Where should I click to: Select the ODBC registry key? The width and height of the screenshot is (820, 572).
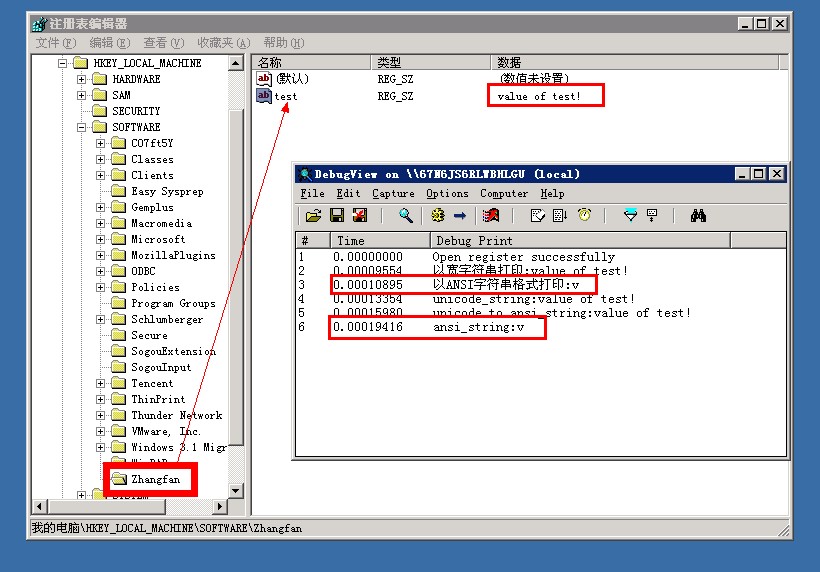point(143,271)
